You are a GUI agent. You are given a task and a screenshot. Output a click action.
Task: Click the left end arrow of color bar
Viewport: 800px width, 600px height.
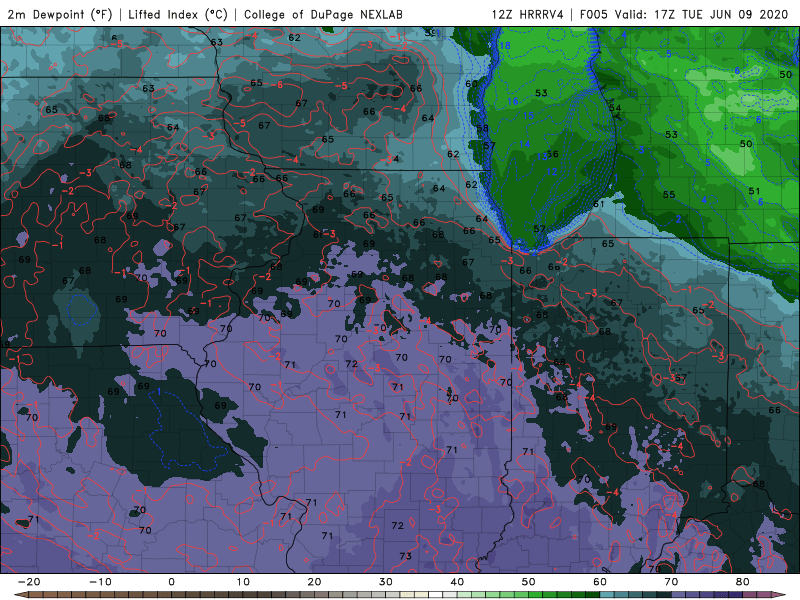point(20,595)
